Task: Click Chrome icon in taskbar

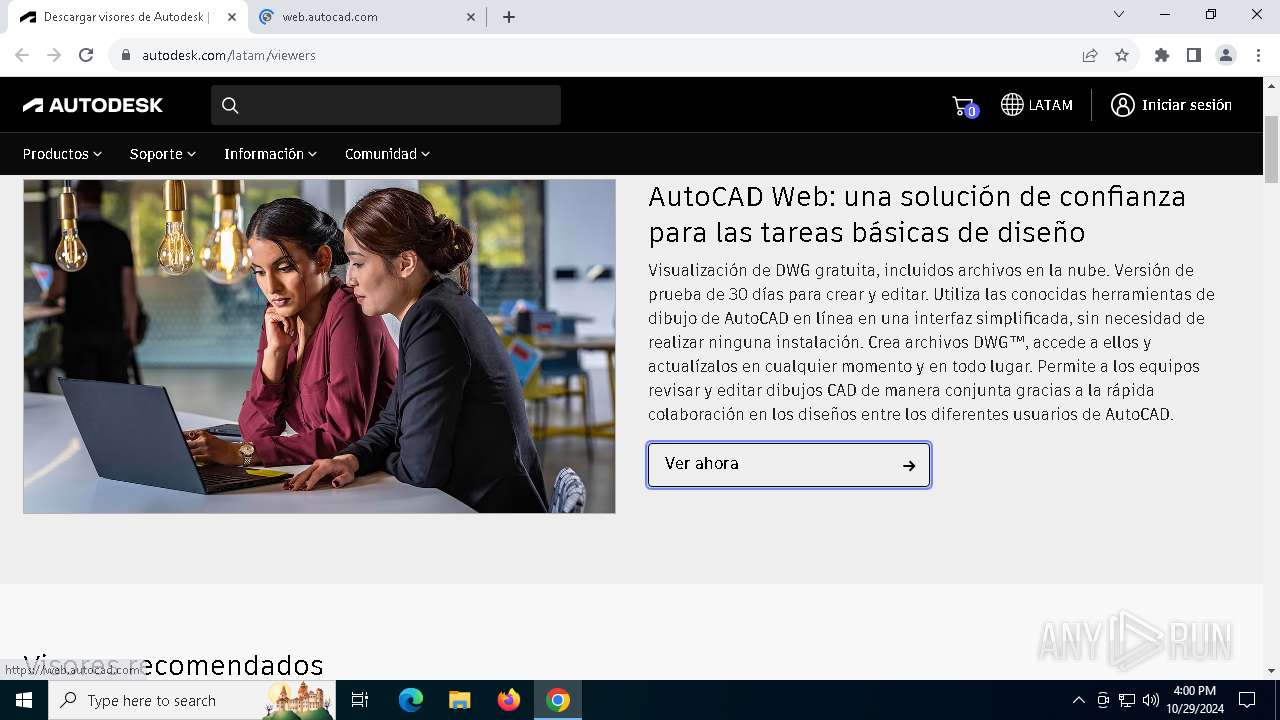Action: coord(558,700)
